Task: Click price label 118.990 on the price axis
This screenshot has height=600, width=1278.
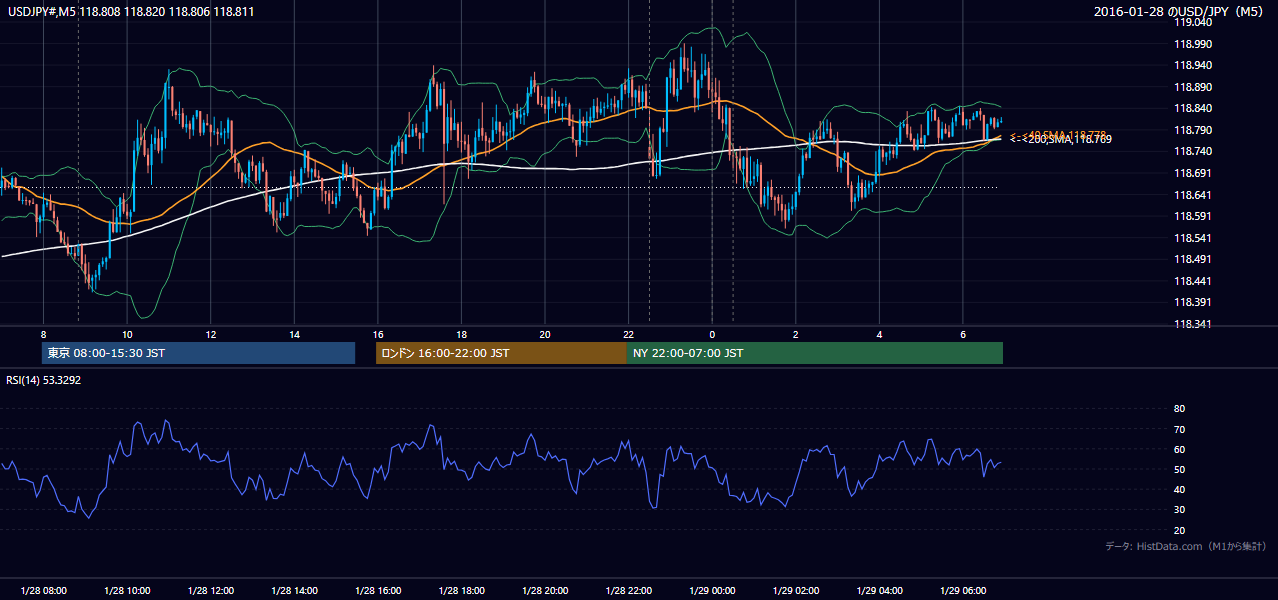Action: tap(1192, 44)
